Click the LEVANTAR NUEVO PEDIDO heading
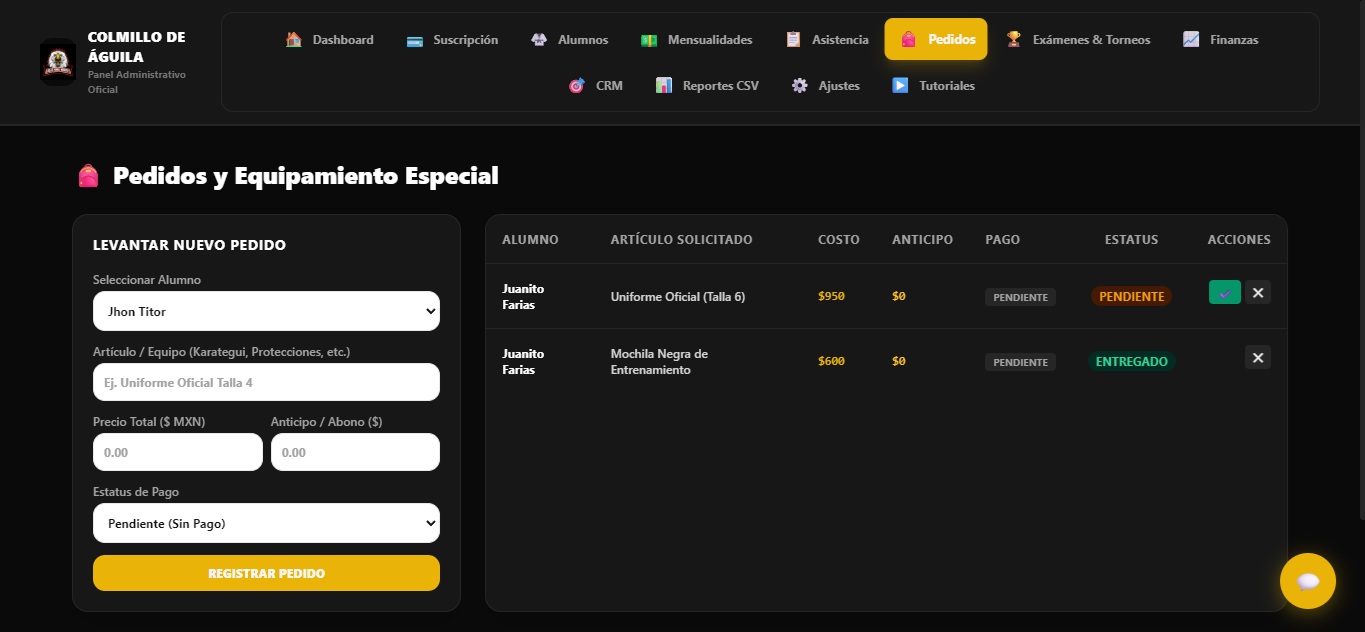This screenshot has height=632, width=1365. click(x=189, y=245)
